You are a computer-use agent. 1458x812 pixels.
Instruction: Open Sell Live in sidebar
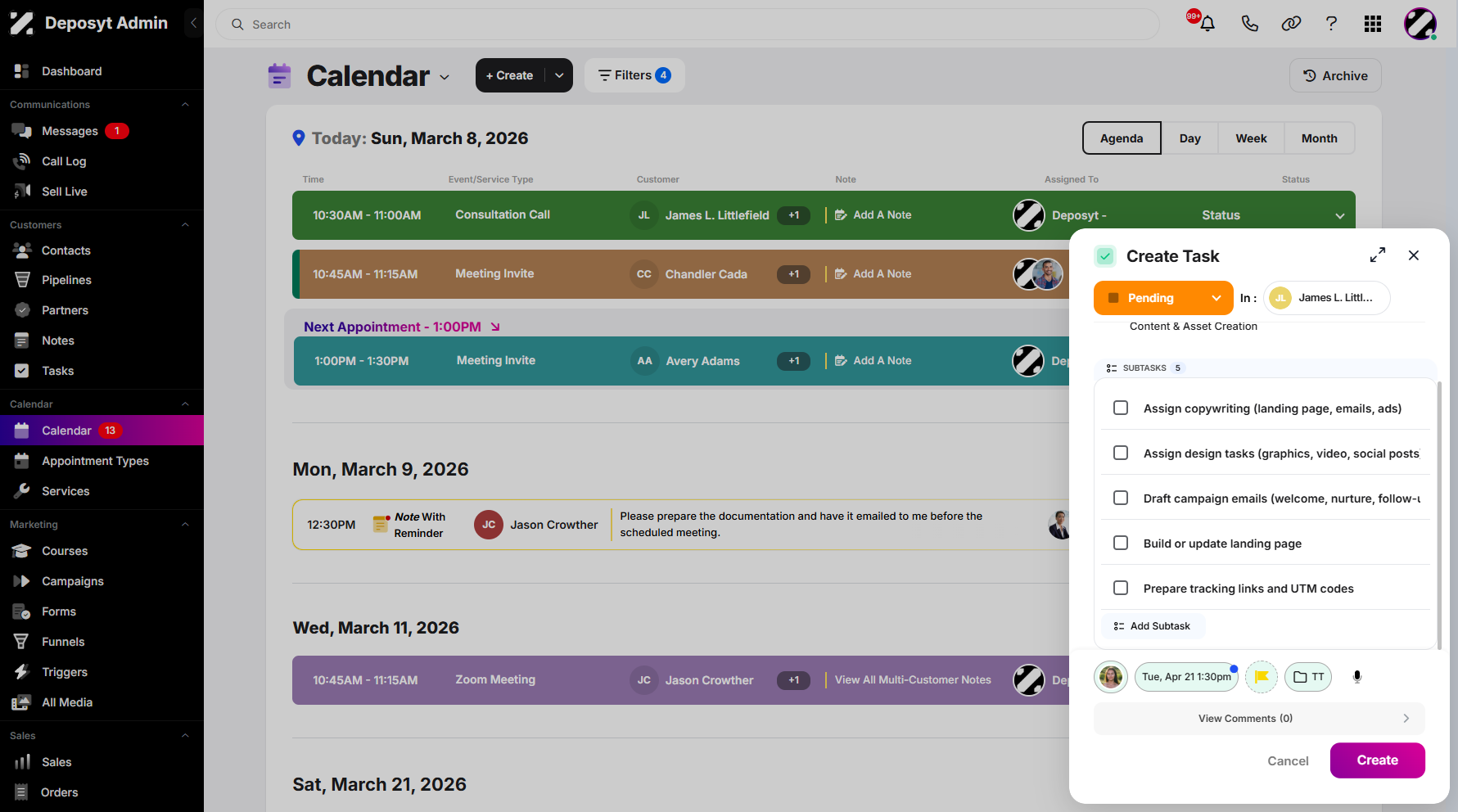[64, 192]
